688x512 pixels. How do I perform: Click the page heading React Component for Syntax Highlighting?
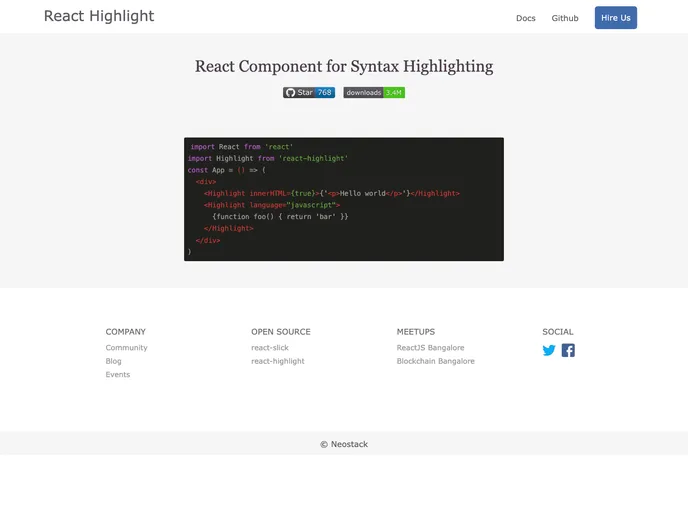pos(344,66)
